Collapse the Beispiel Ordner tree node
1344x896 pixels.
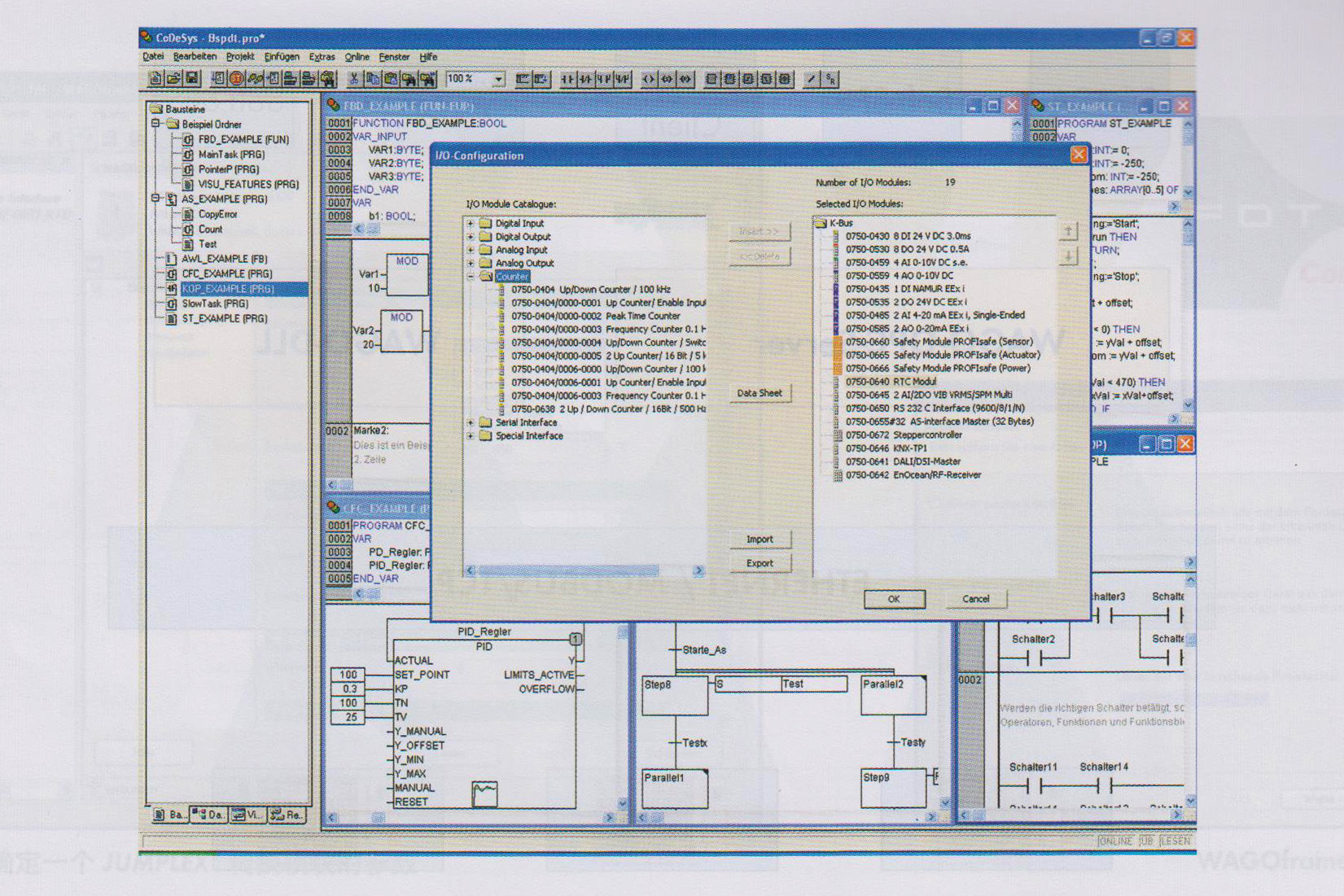point(155,125)
